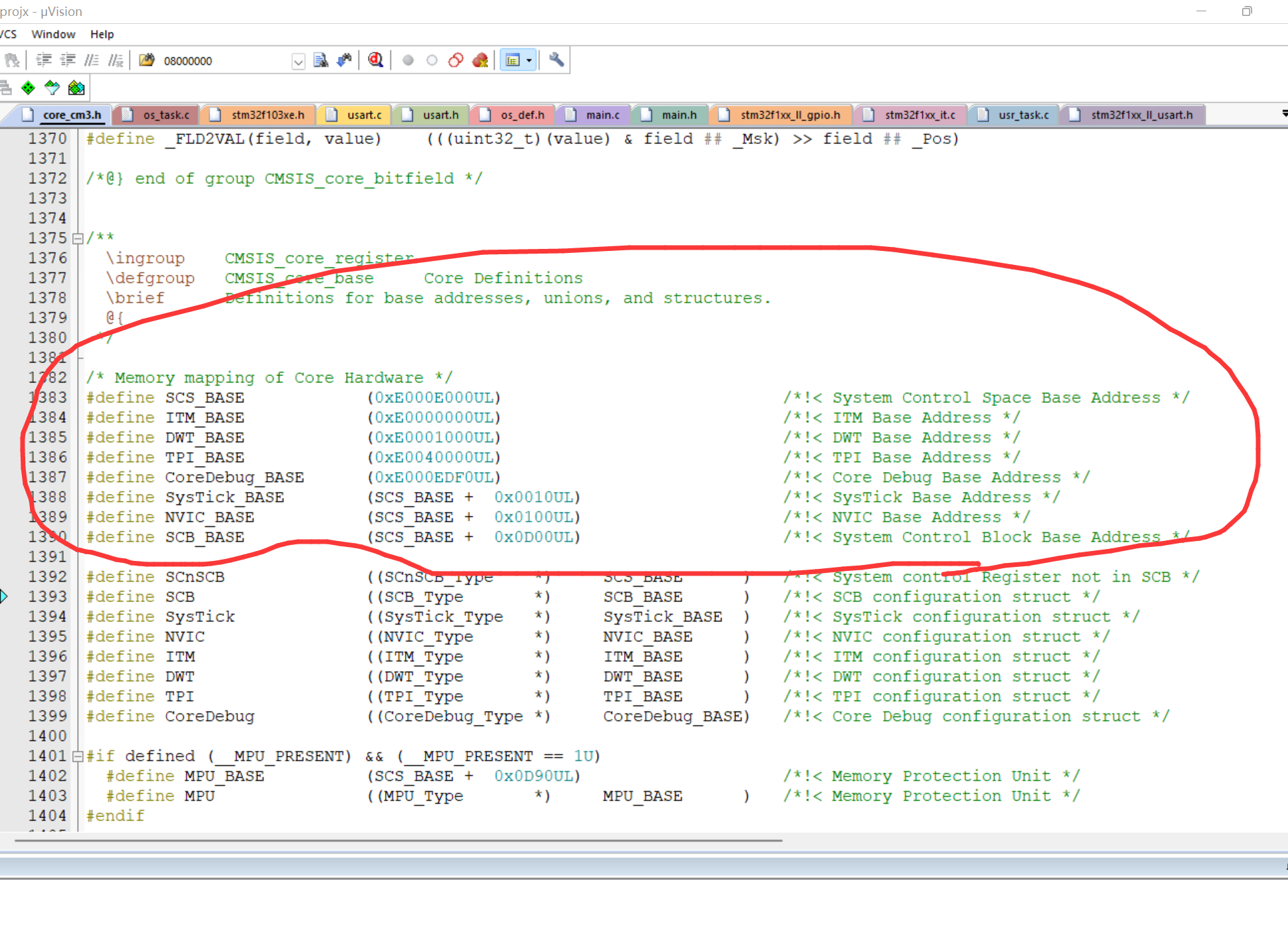The width and height of the screenshot is (1288, 934).
Task: Switch to the main.h tab
Action: [671, 115]
